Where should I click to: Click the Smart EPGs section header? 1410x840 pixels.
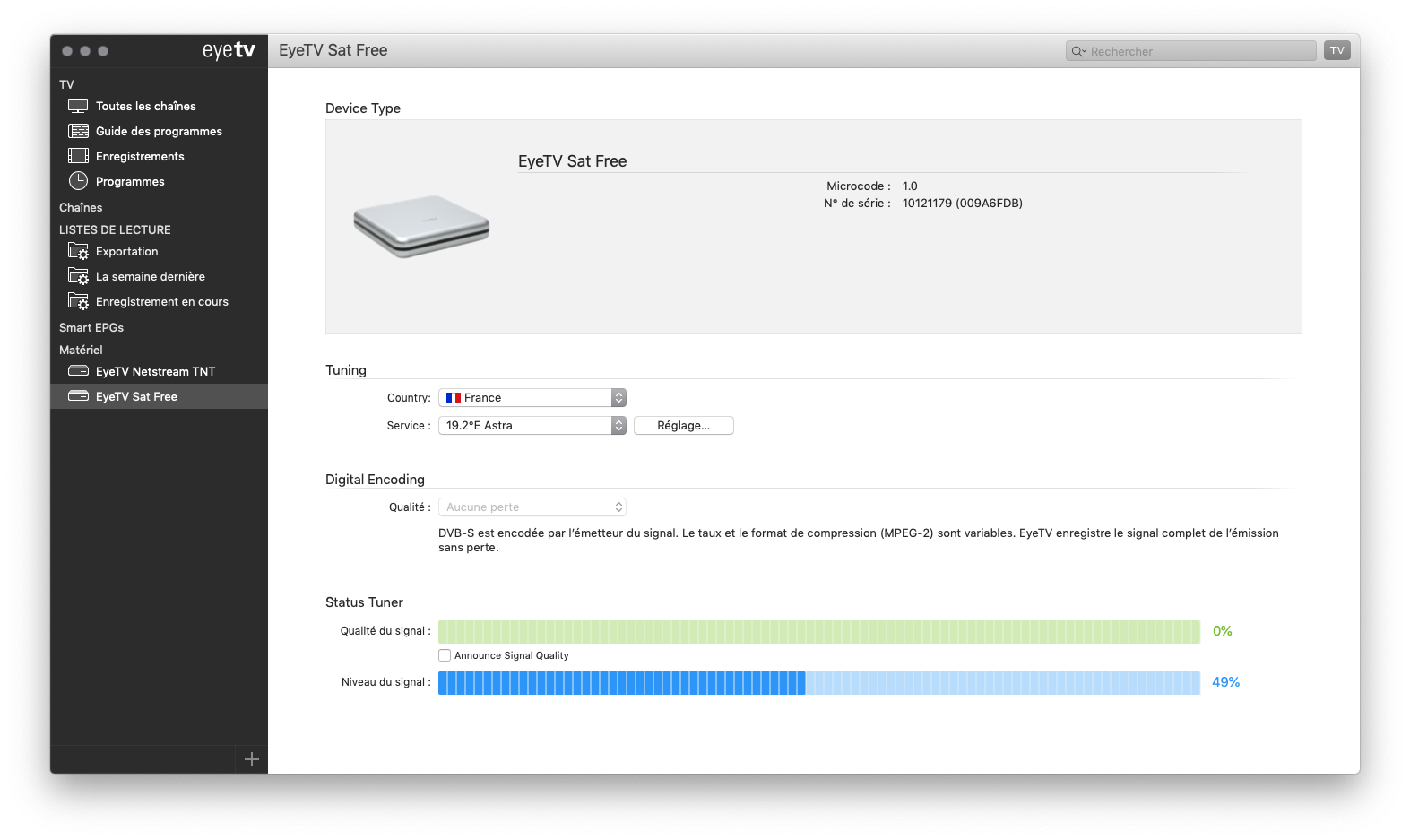pos(91,327)
